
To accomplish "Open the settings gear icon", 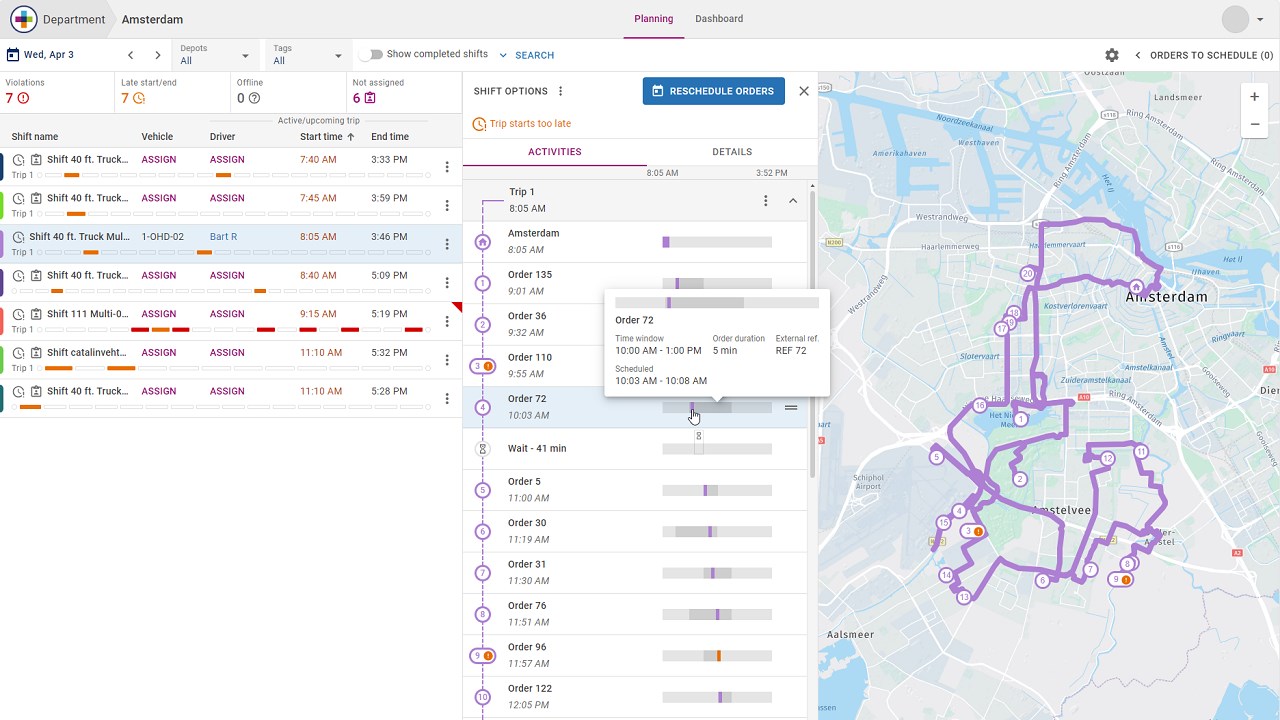I will coord(1112,55).
